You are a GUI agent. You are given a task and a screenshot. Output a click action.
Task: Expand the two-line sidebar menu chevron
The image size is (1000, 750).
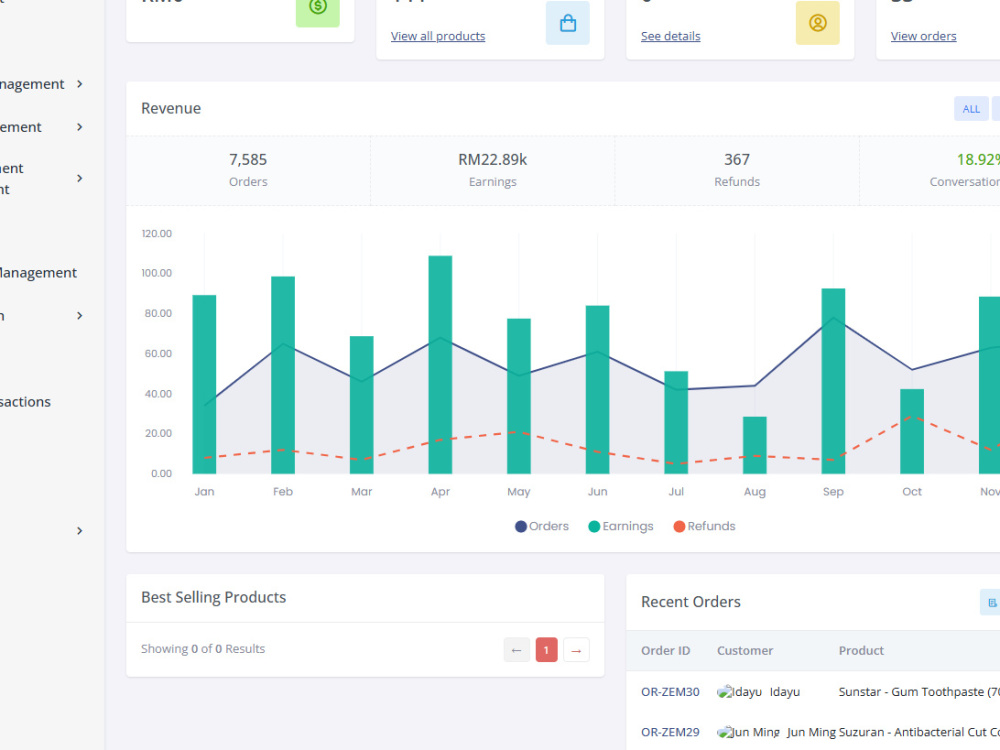[80, 179]
